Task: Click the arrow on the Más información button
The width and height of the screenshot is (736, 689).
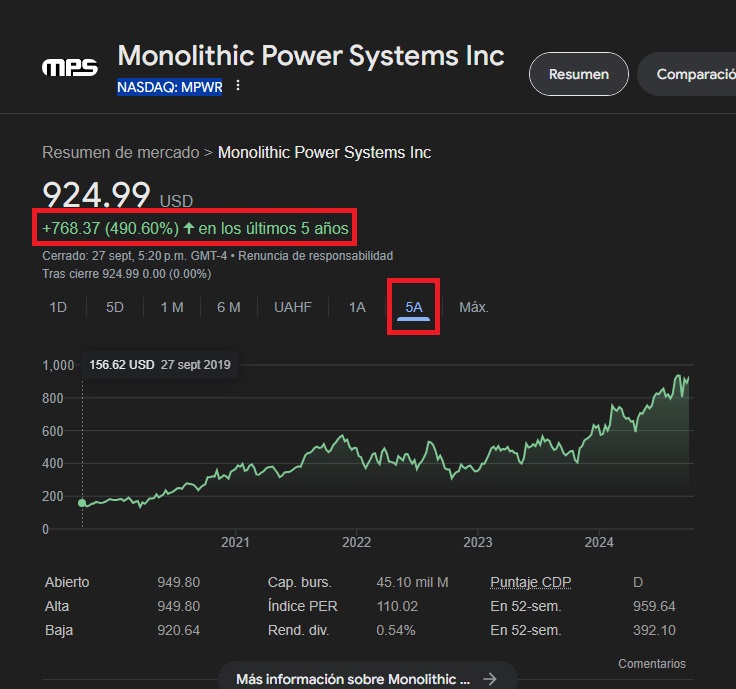Action: [x=490, y=679]
